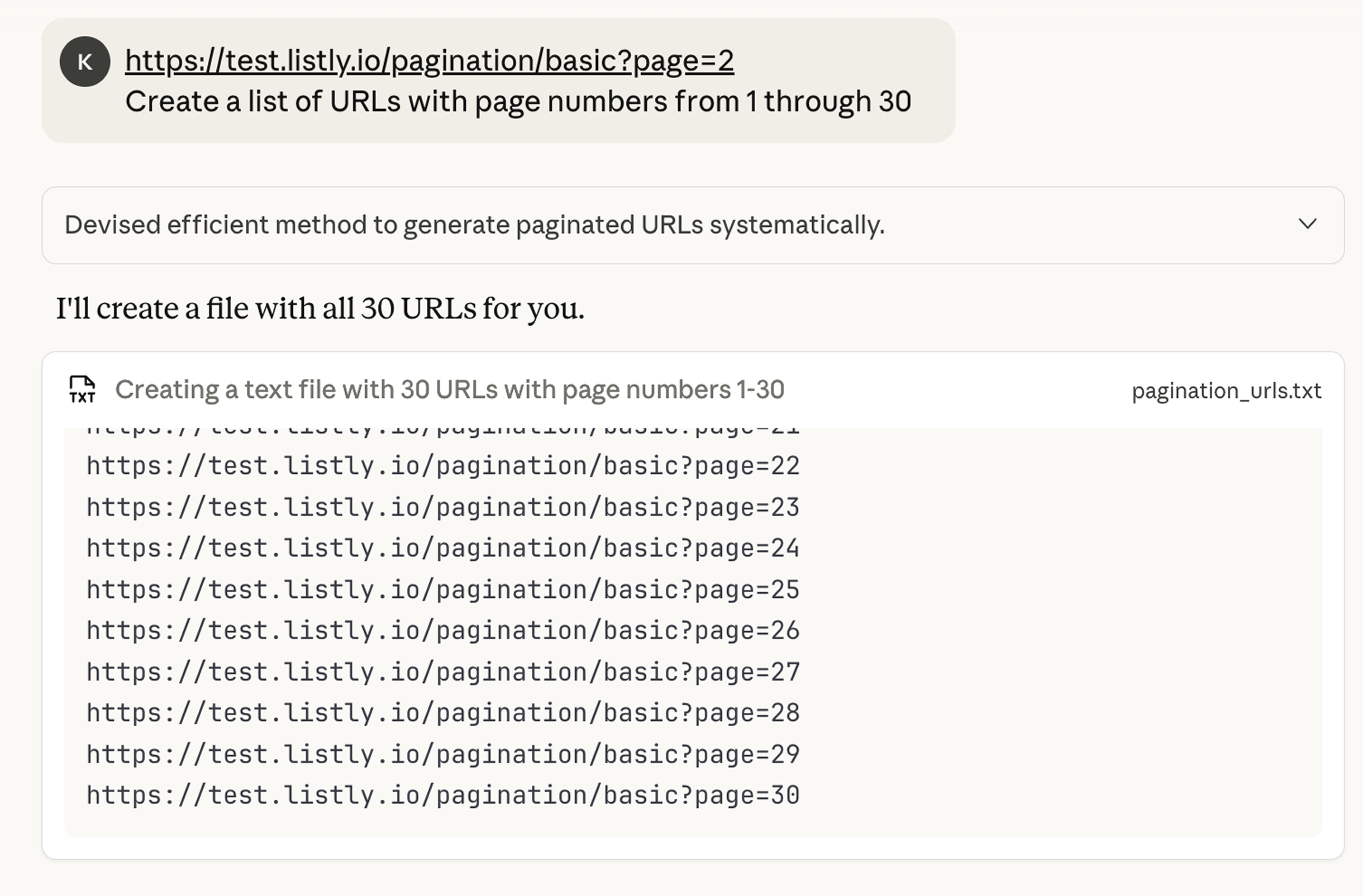This screenshot has width=1363, height=896.
Task: Click the URL ending with page=25
Action: [x=443, y=590]
